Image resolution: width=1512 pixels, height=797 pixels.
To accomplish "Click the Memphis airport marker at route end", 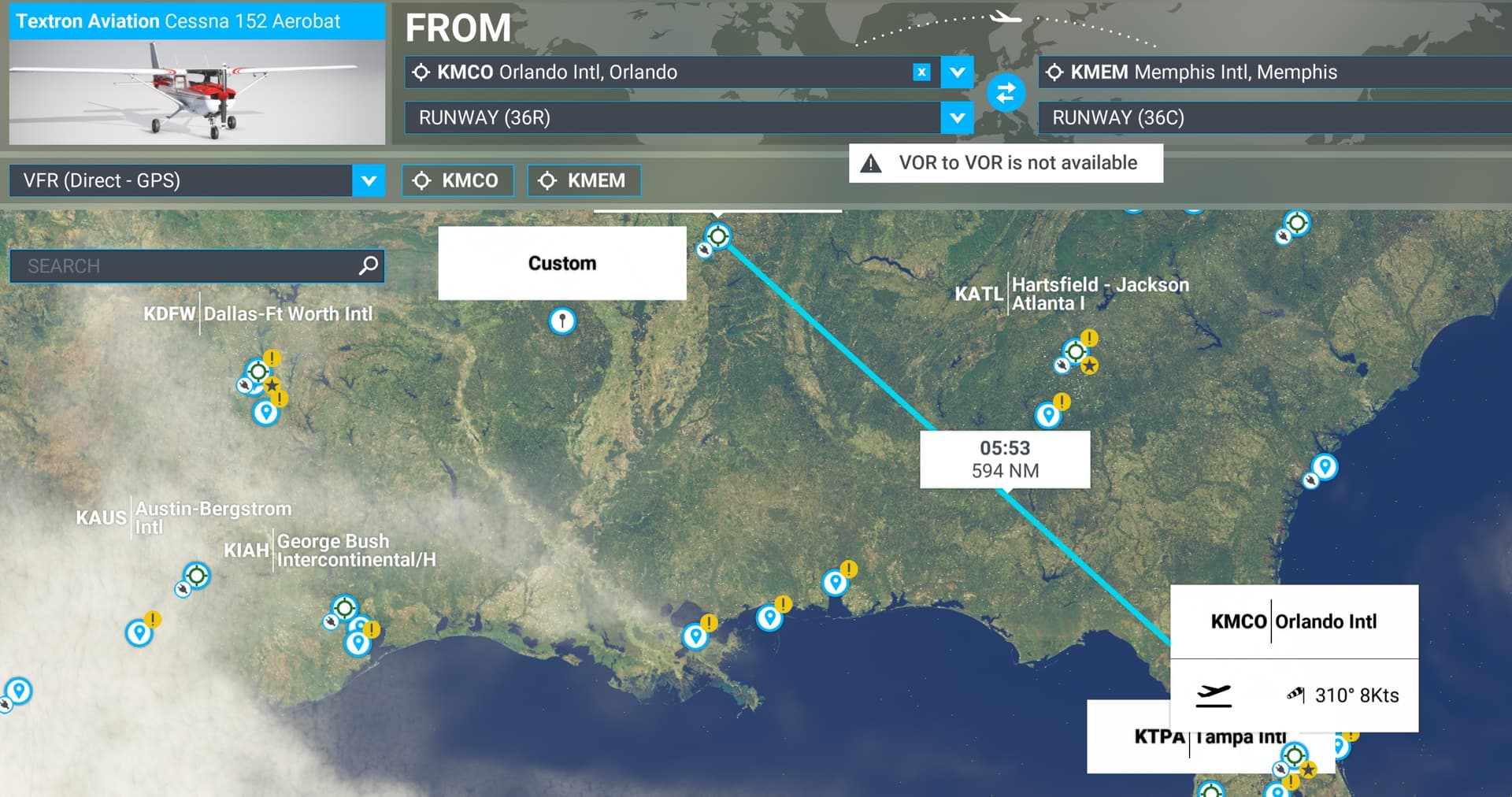I will (x=717, y=235).
